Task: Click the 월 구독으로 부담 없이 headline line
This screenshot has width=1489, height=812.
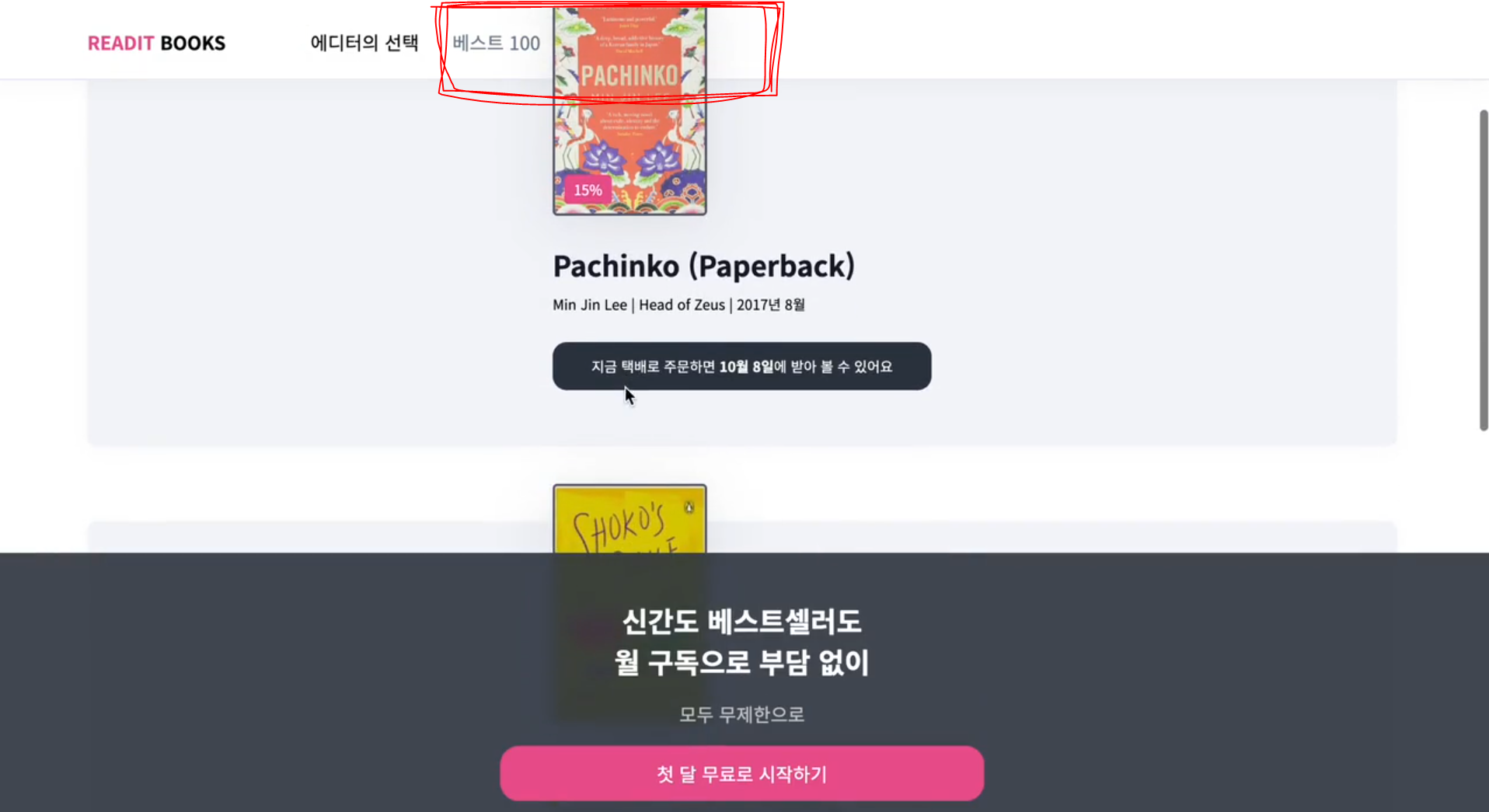Action: click(741, 662)
